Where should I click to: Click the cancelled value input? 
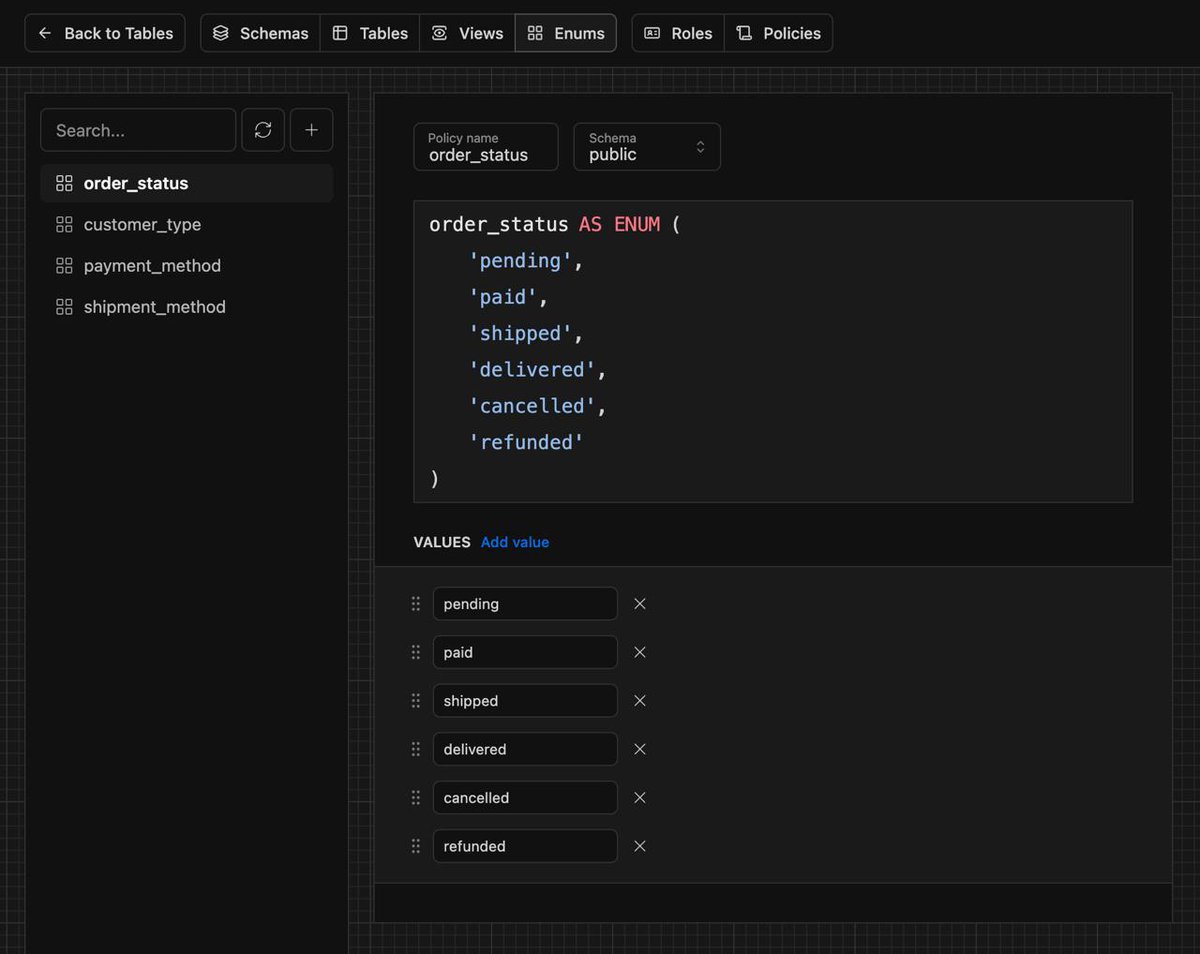[x=525, y=798]
